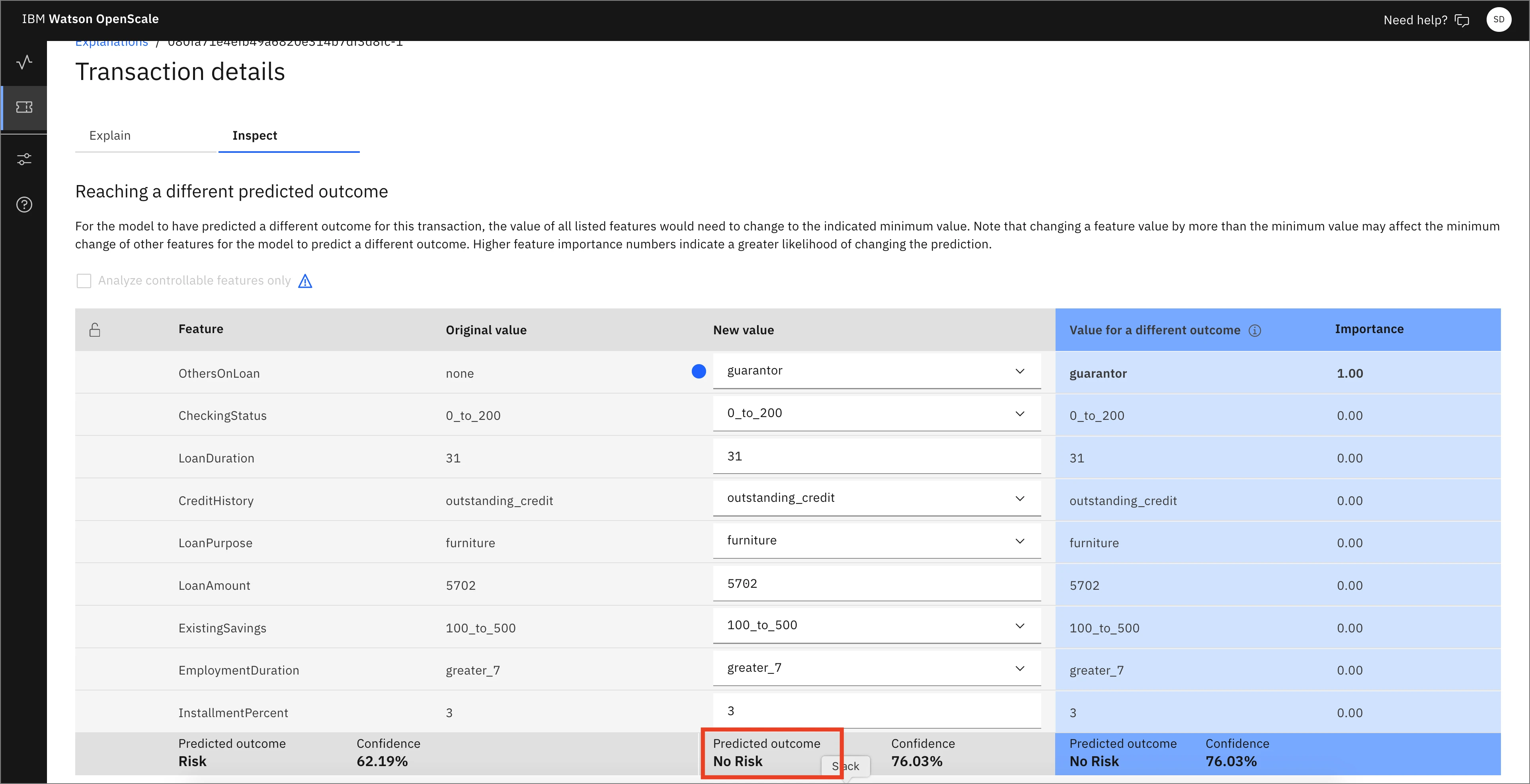The width and height of the screenshot is (1530, 784).
Task: Select the LoanPurpose feature name
Action: click(215, 543)
